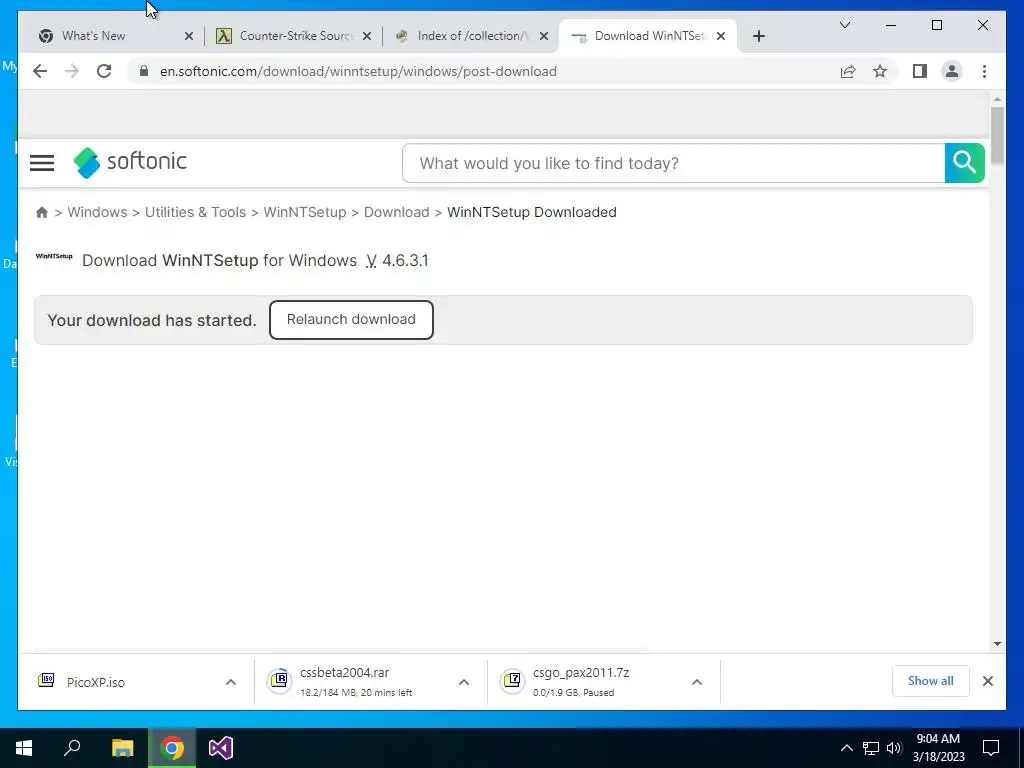Viewport: 1024px width, 768px height.
Task: Switch to Index of /collection tab
Action: [473, 36]
